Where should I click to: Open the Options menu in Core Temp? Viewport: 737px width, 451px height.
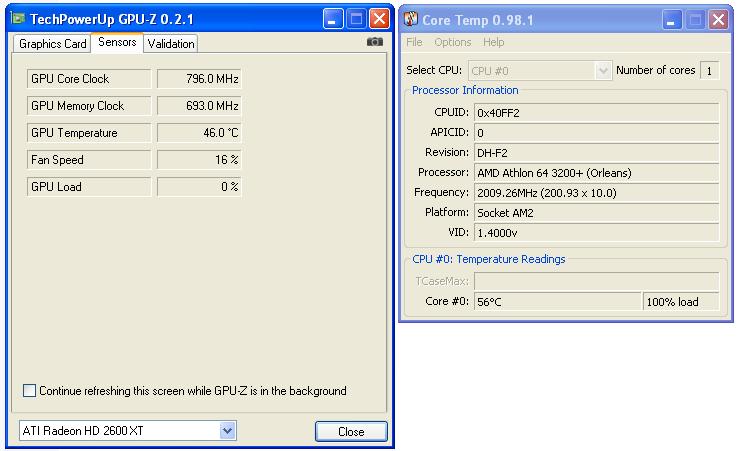pyautogui.click(x=453, y=42)
